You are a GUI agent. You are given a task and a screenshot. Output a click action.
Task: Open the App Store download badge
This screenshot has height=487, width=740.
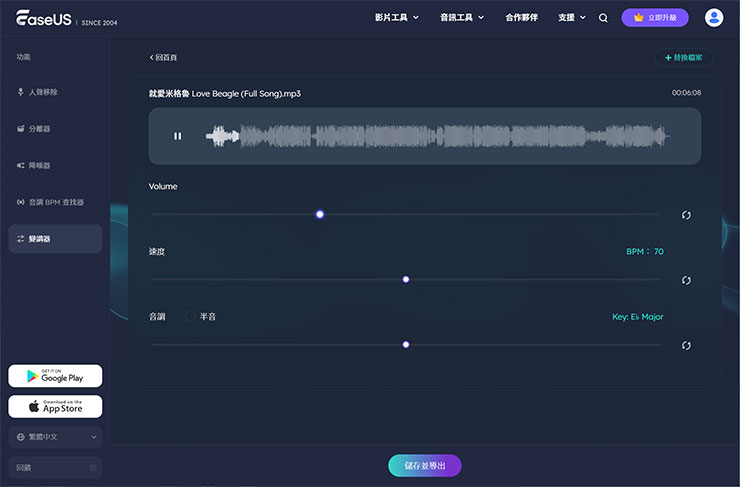(x=55, y=406)
